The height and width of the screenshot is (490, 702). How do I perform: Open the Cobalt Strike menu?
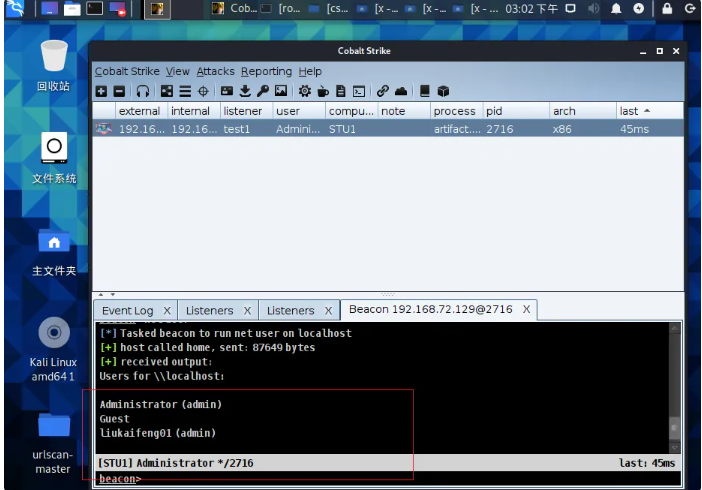tap(127, 71)
